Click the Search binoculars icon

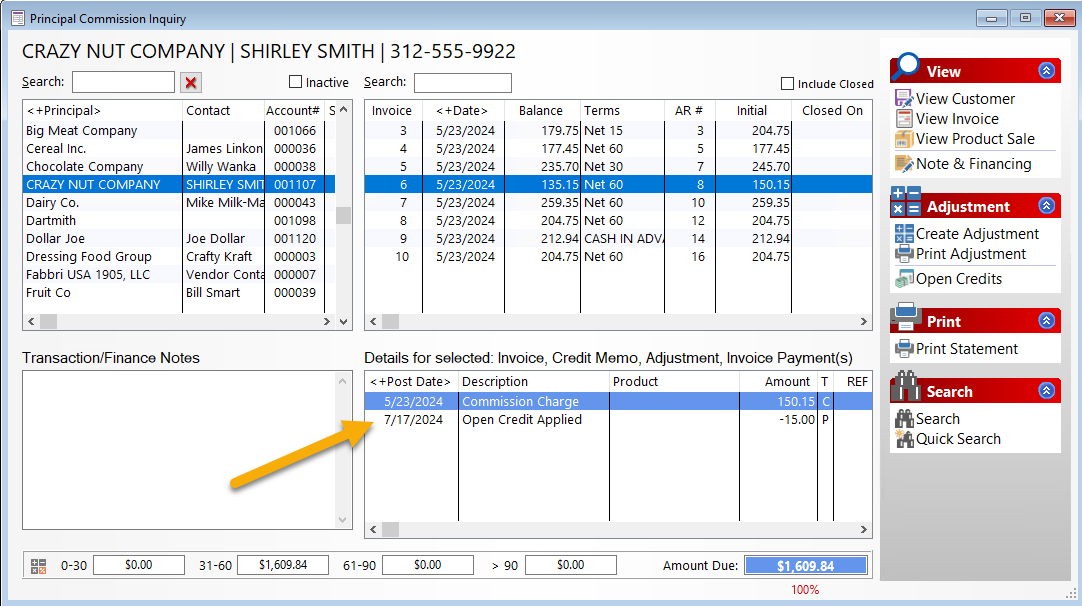coord(904,418)
